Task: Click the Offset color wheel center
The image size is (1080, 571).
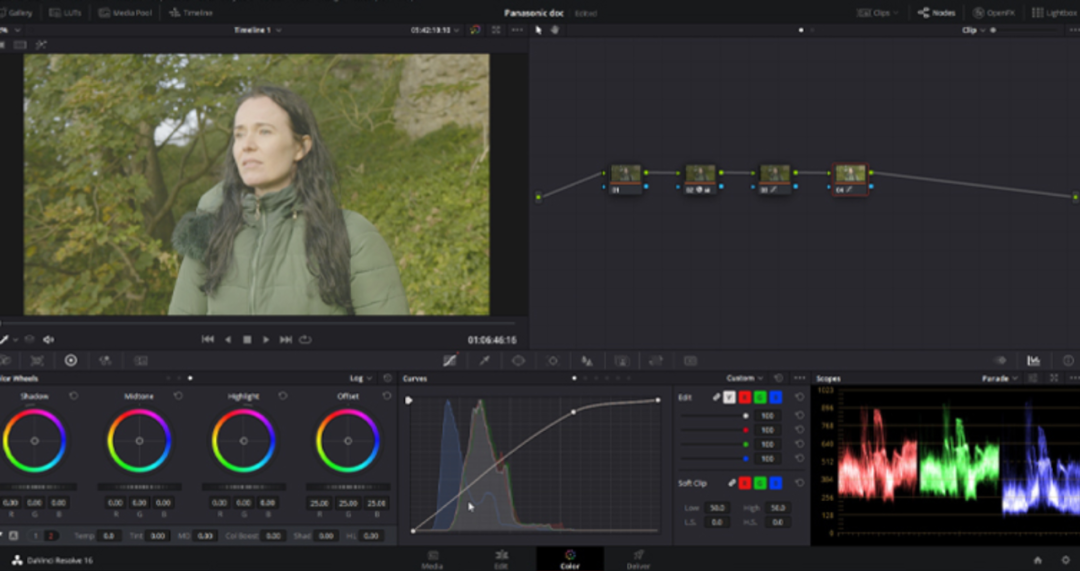Action: (347, 440)
